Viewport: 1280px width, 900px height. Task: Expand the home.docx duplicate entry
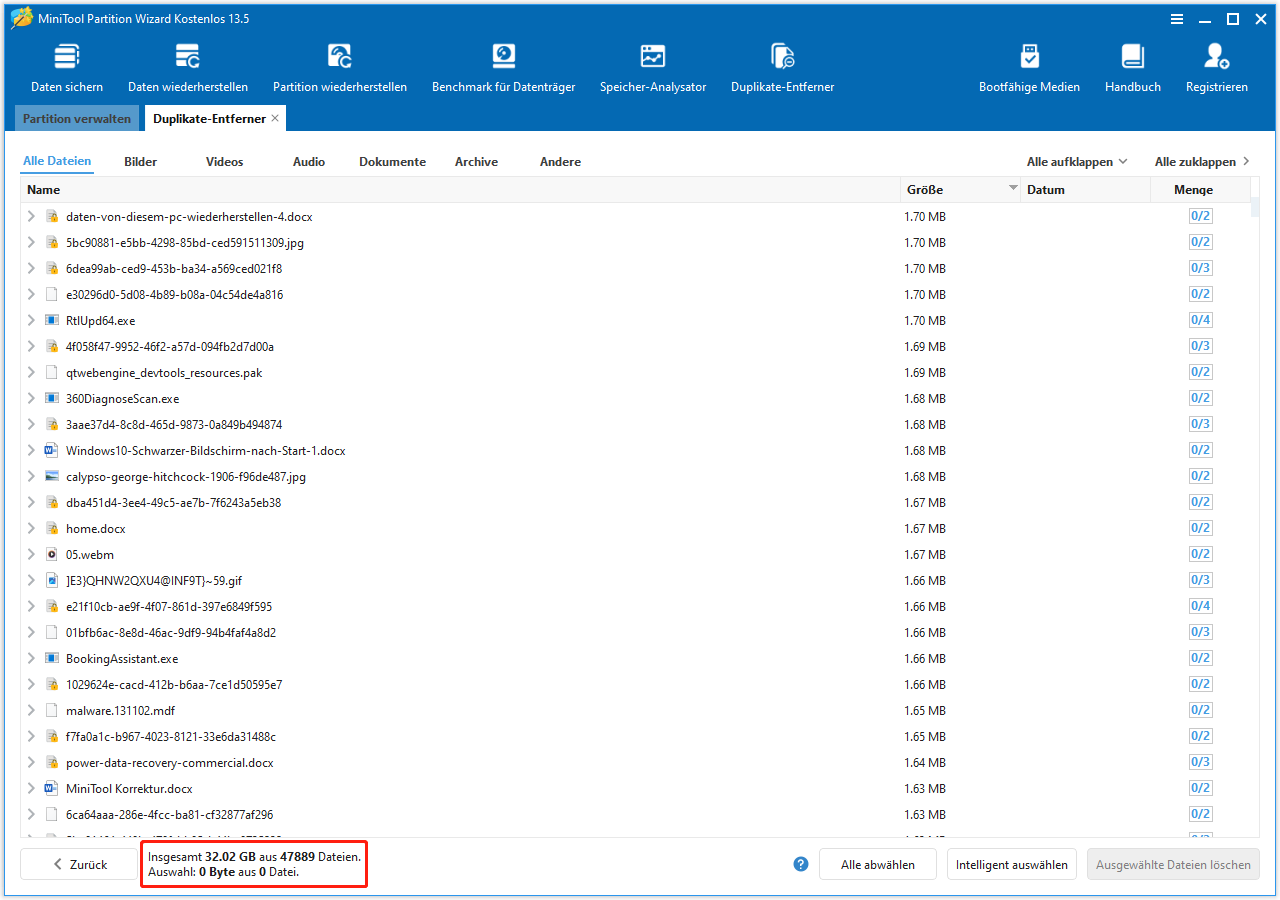pyautogui.click(x=31, y=528)
